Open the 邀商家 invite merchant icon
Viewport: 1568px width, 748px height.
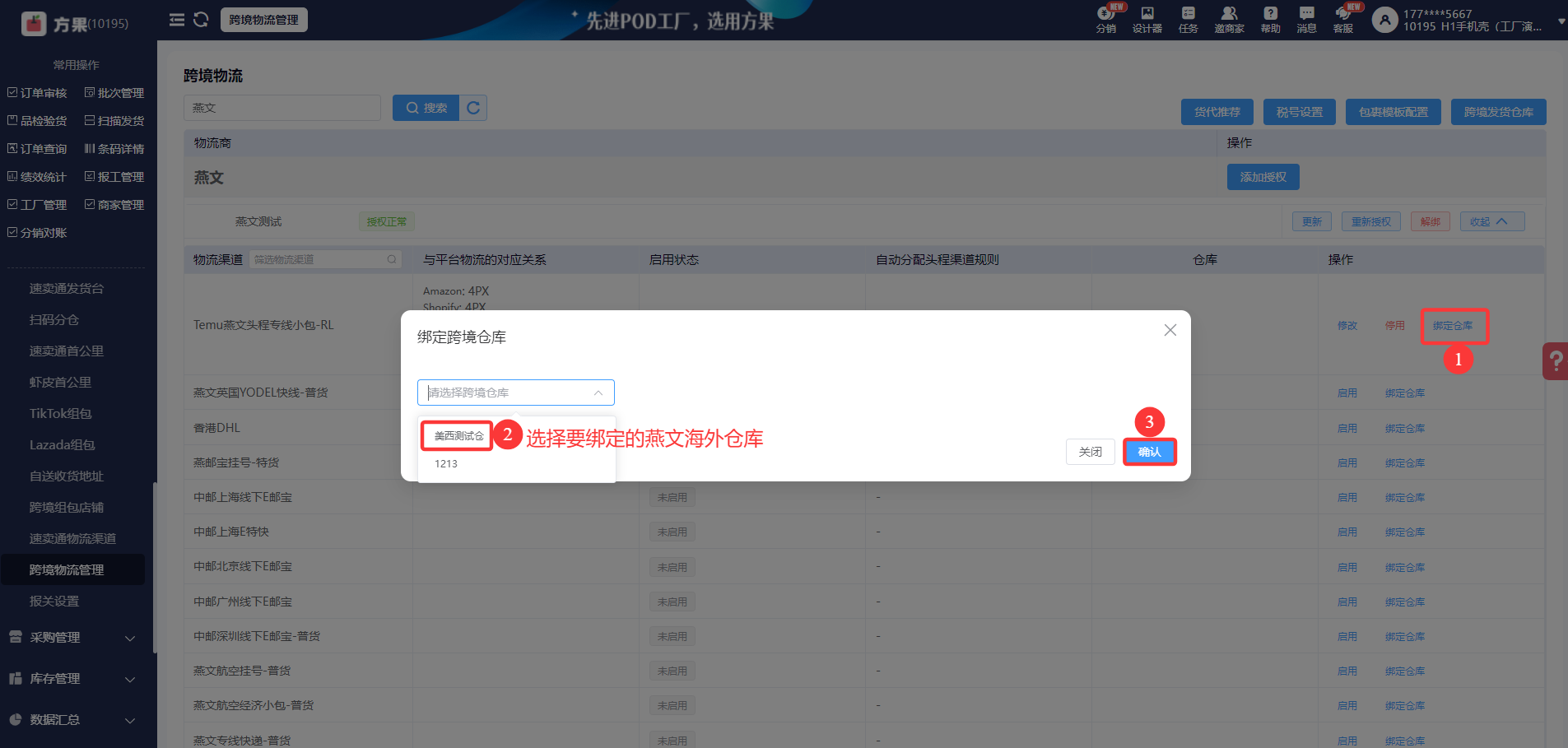point(1229,19)
